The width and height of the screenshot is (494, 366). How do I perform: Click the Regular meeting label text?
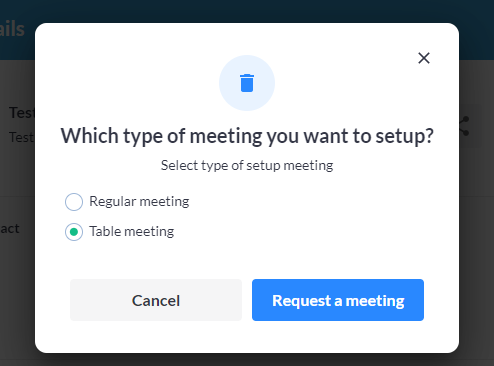(139, 202)
